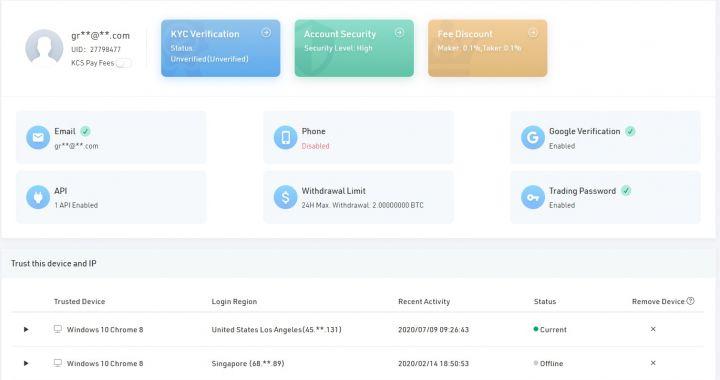720x380 pixels.
Task: Remove the Offline Singapore device
Action: (x=653, y=363)
